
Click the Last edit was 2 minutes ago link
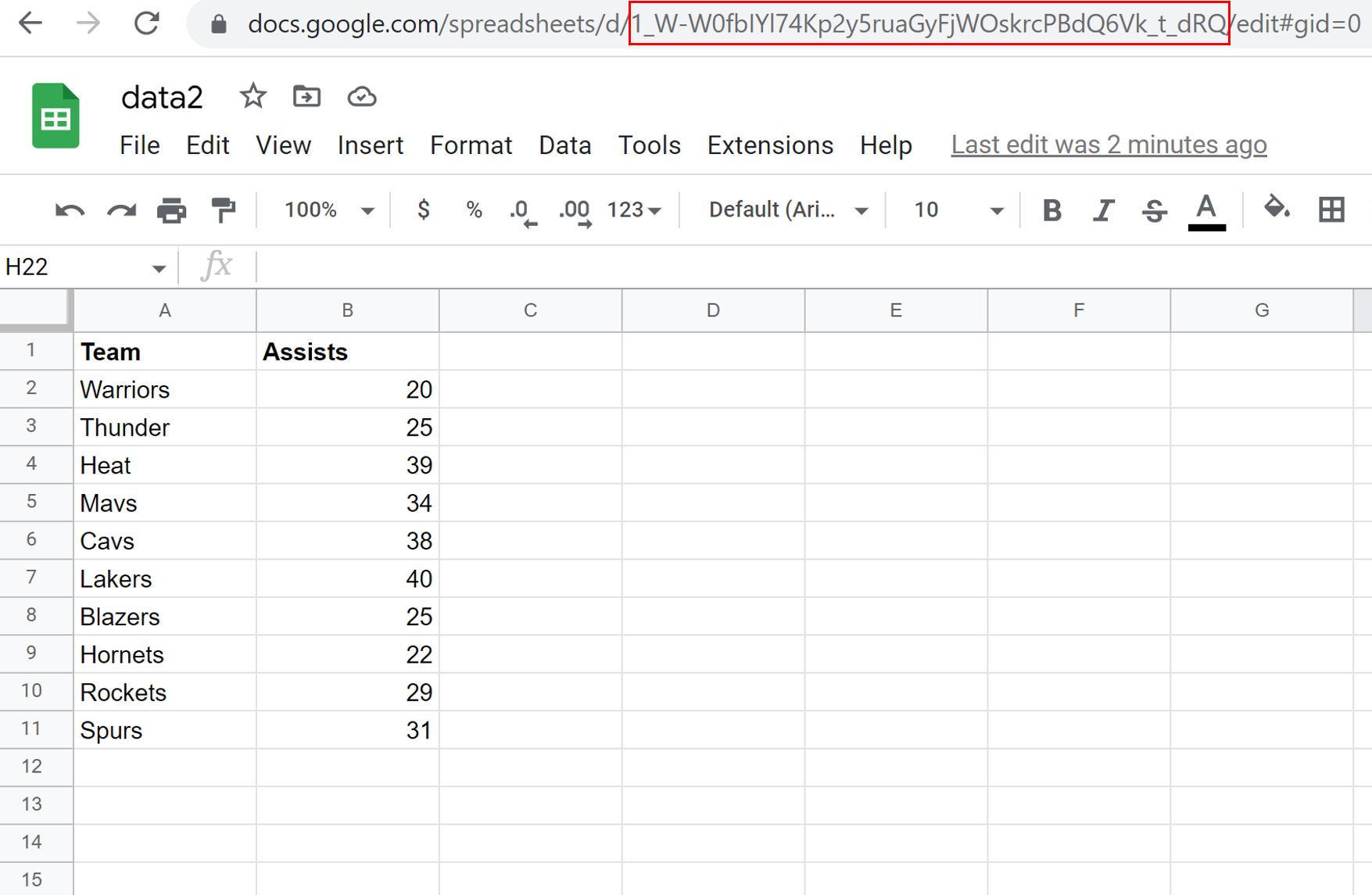[x=1109, y=145]
